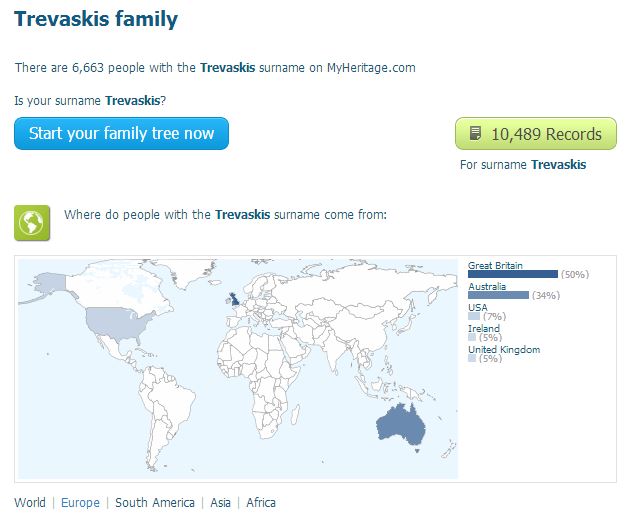Click the green globe icon
This screenshot has height=513, width=628.
pyautogui.click(x=32, y=223)
